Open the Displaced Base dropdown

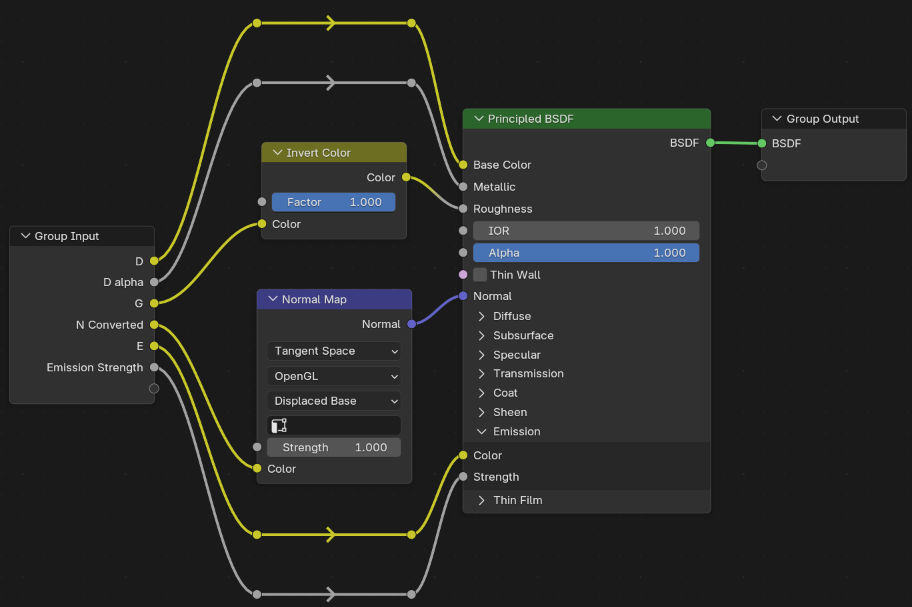334,401
